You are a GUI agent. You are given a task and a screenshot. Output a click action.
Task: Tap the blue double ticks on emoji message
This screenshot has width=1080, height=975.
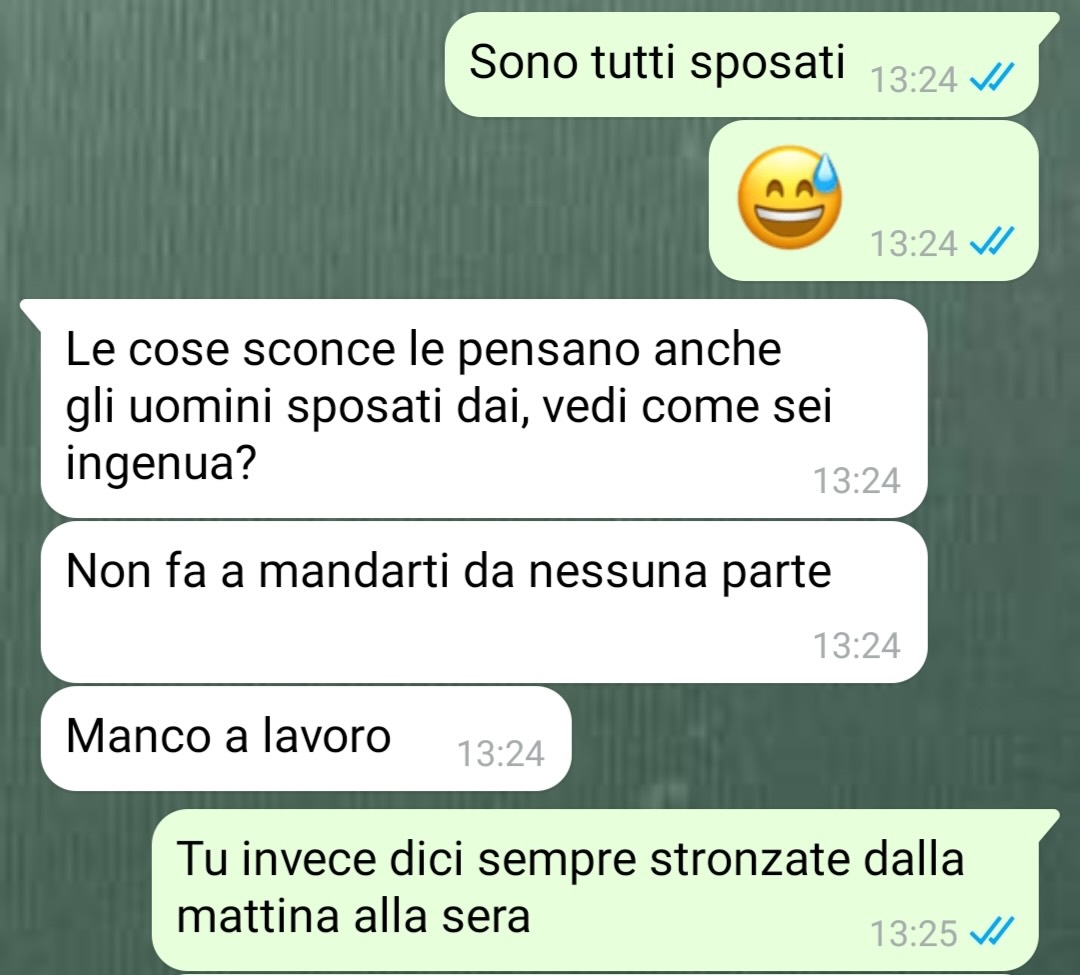(992, 242)
